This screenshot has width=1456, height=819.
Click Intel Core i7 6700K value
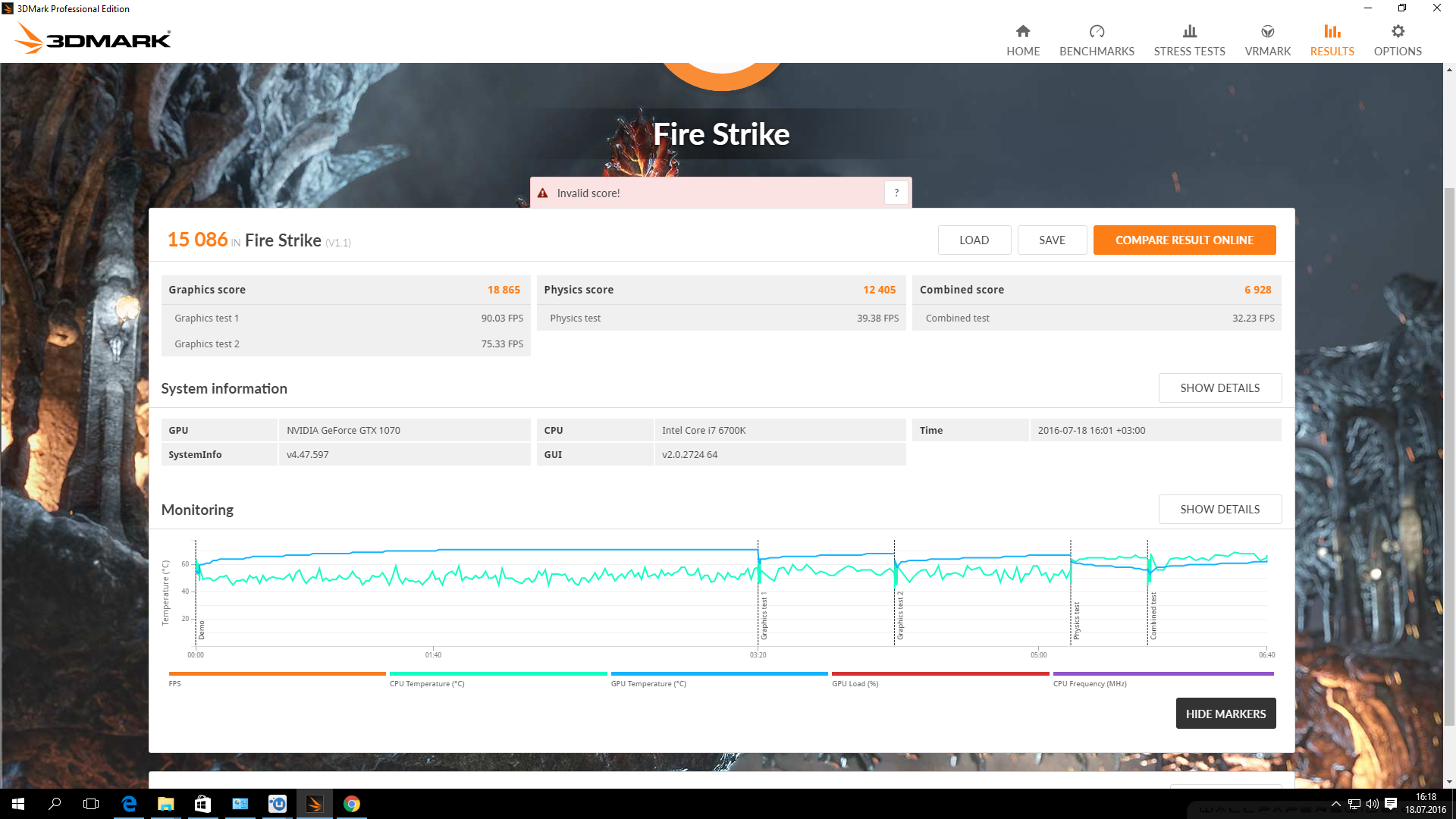click(x=704, y=430)
